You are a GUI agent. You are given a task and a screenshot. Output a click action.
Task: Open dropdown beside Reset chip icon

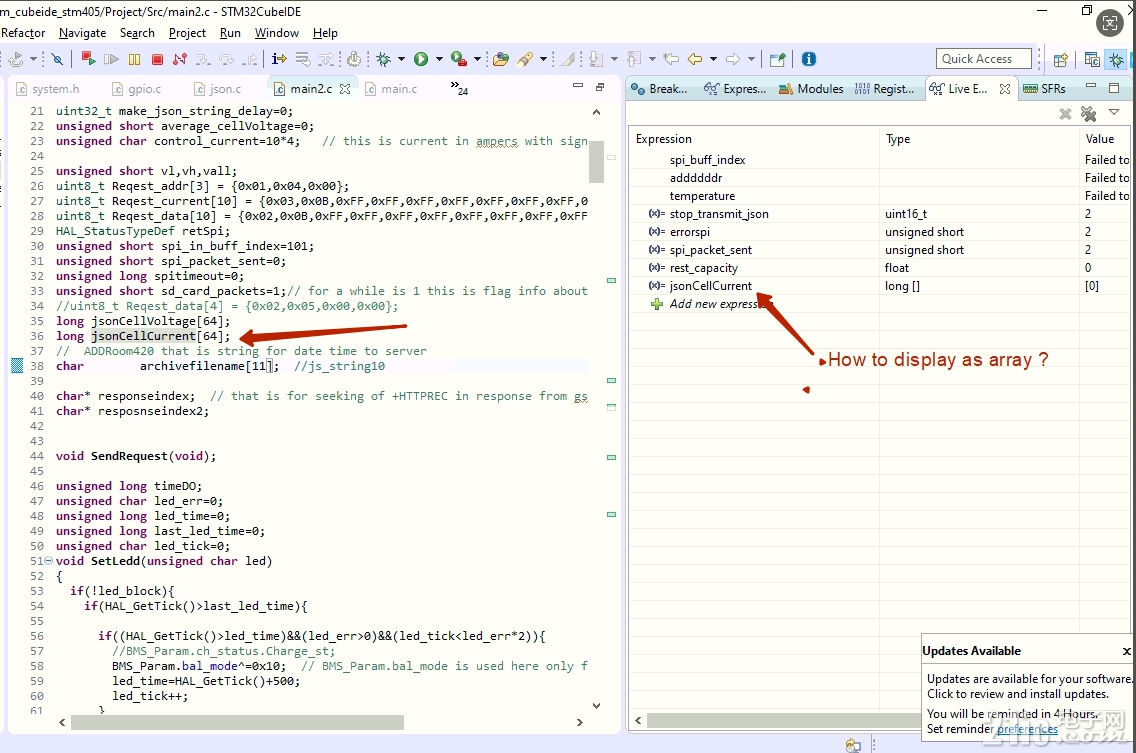(33, 59)
